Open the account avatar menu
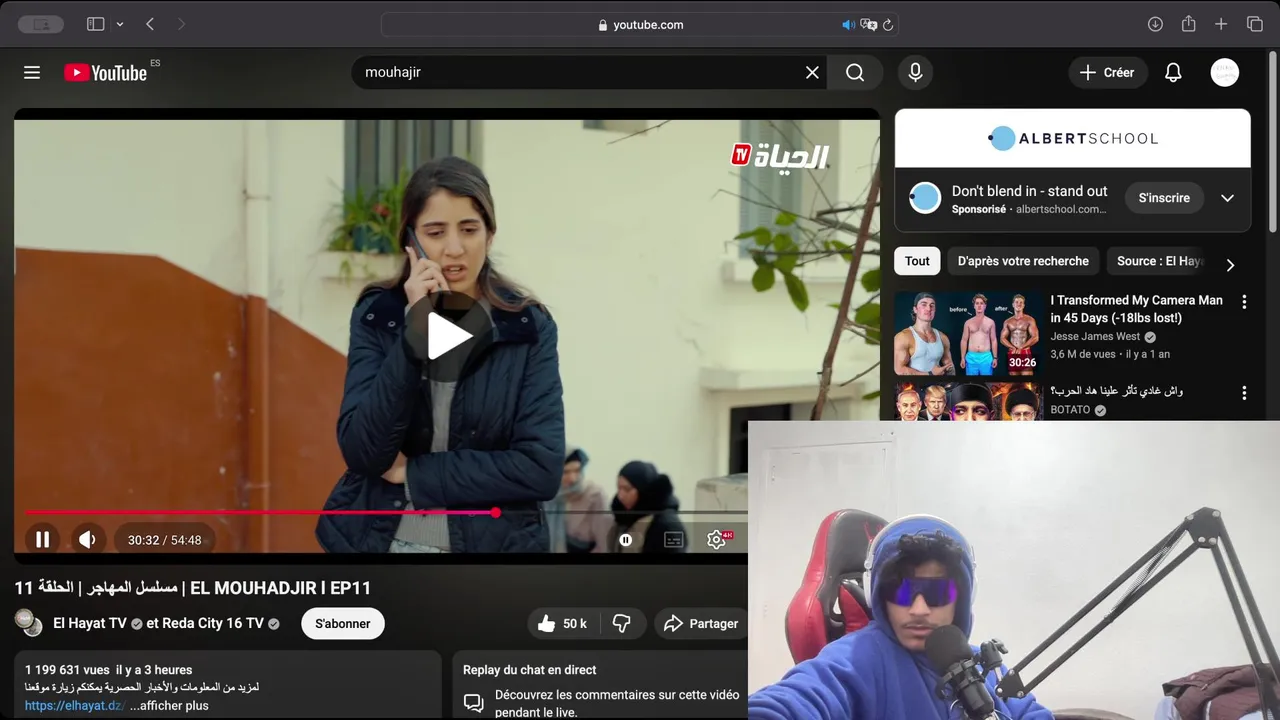Image resolution: width=1280 pixels, height=720 pixels. pos(1225,72)
